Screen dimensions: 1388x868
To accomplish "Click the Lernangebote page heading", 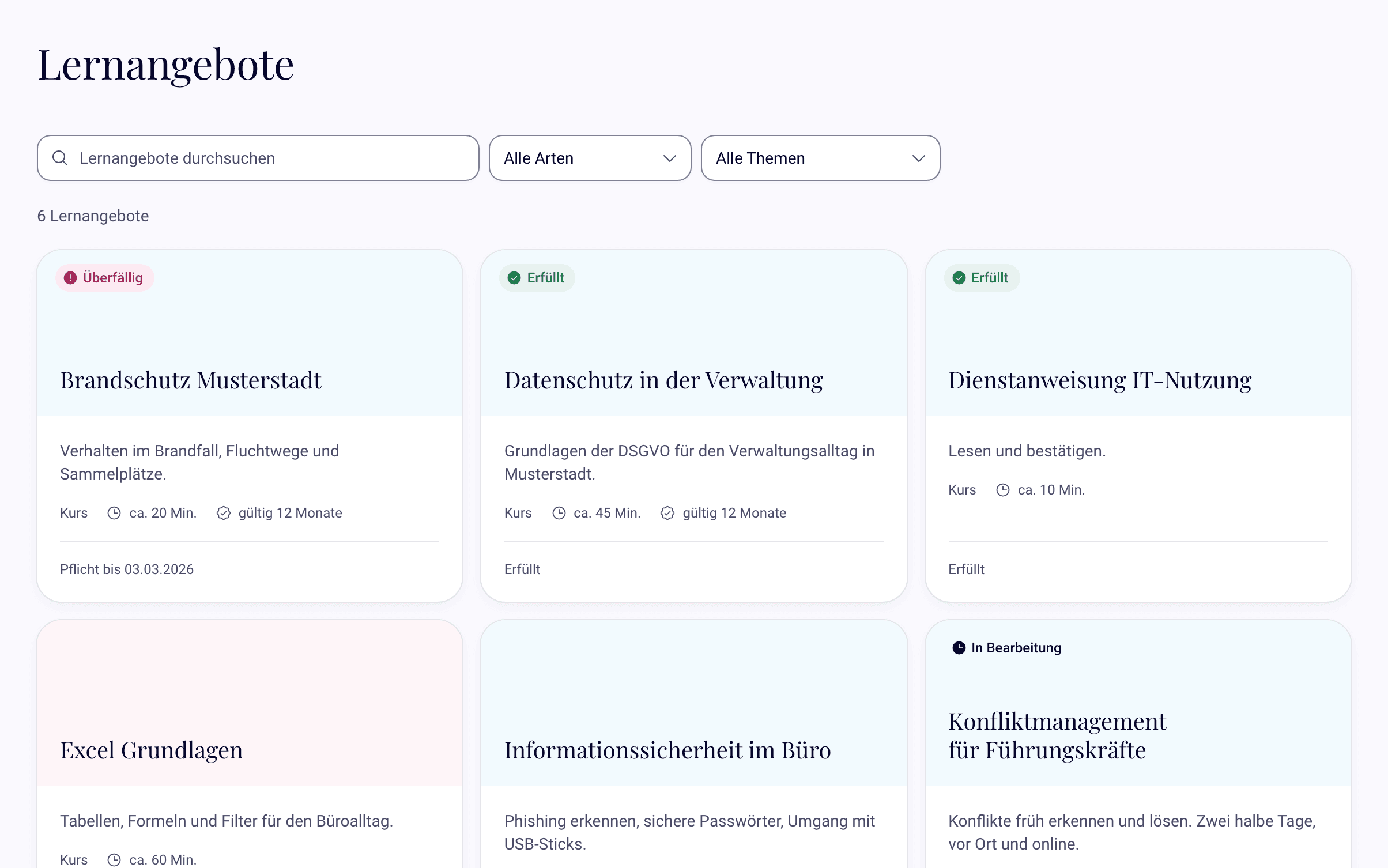I will pyautogui.click(x=166, y=65).
